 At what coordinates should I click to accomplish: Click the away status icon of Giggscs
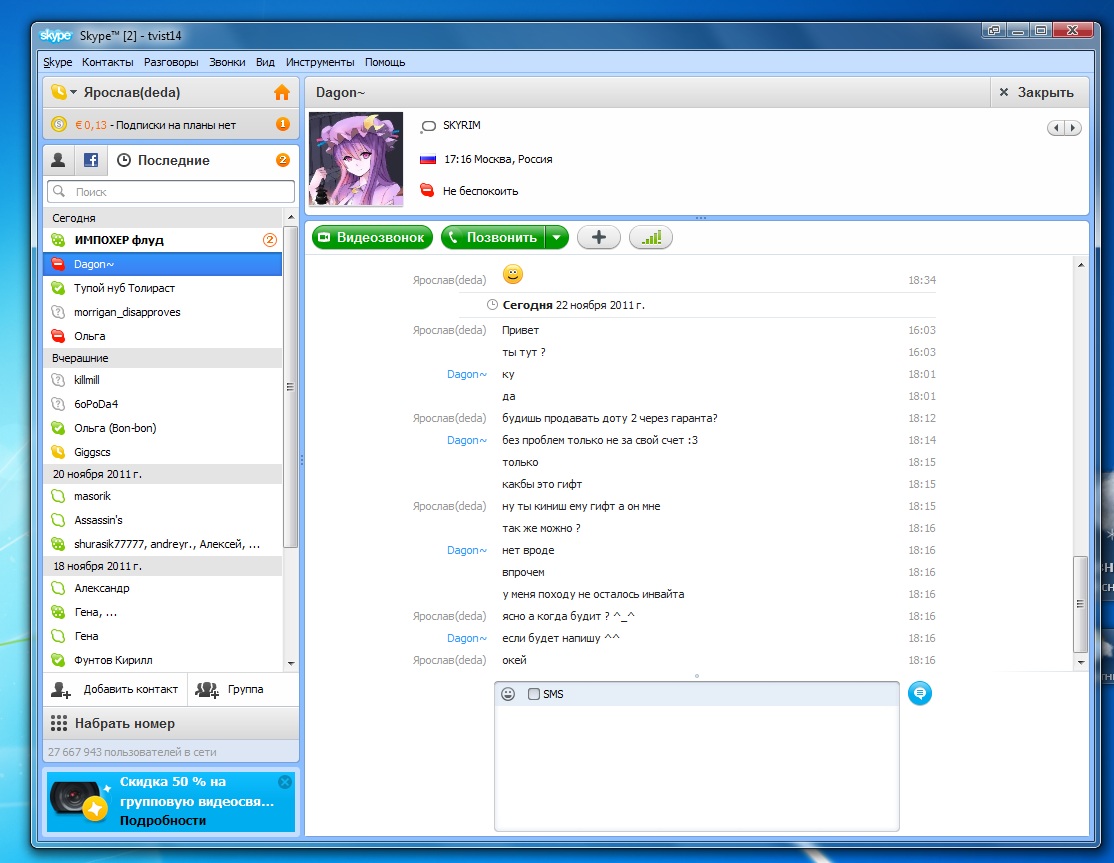(x=58, y=452)
